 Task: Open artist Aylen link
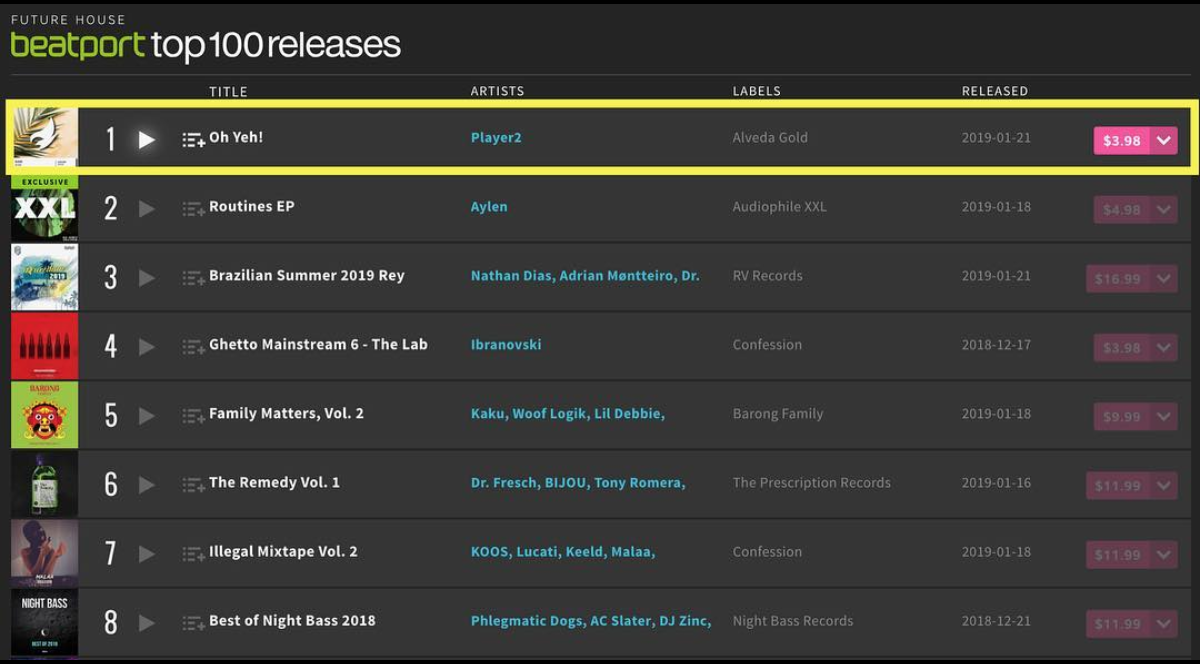coord(489,207)
